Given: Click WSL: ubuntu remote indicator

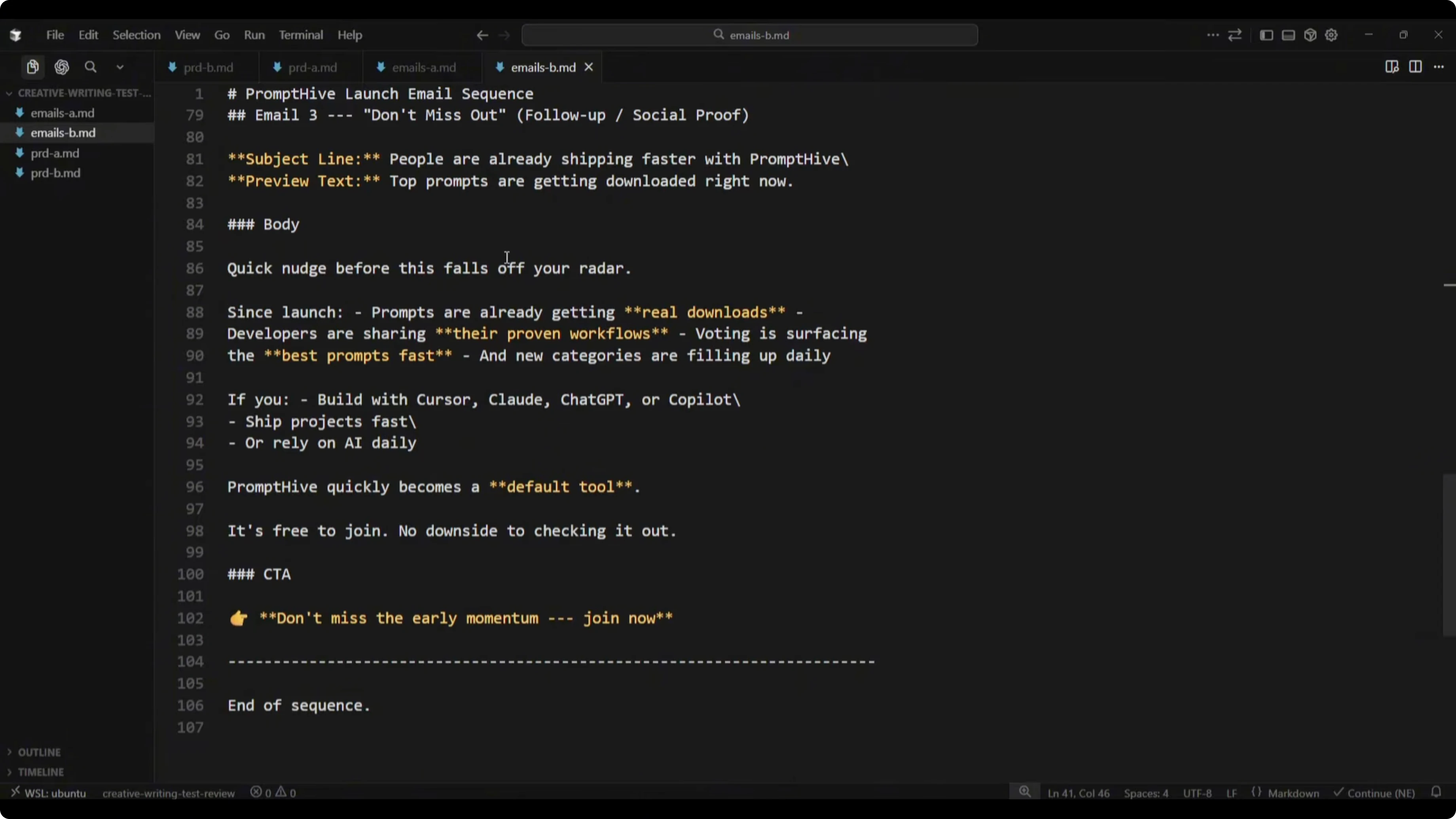Looking at the screenshot, I should pyautogui.click(x=49, y=793).
